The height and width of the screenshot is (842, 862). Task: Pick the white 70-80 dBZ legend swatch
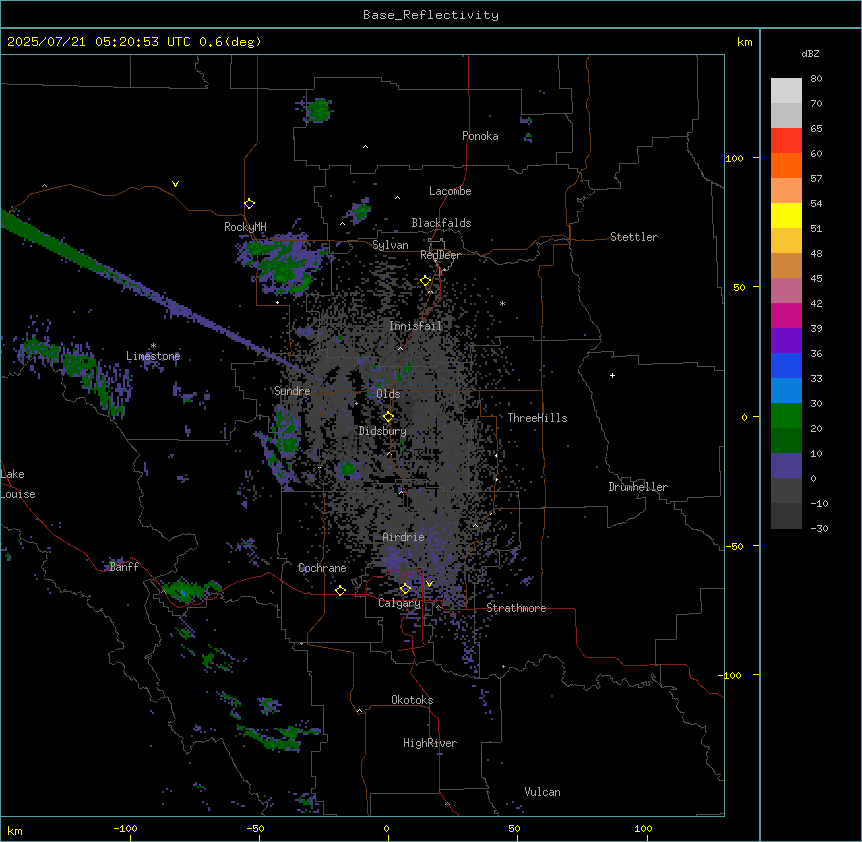pyautogui.click(x=786, y=90)
